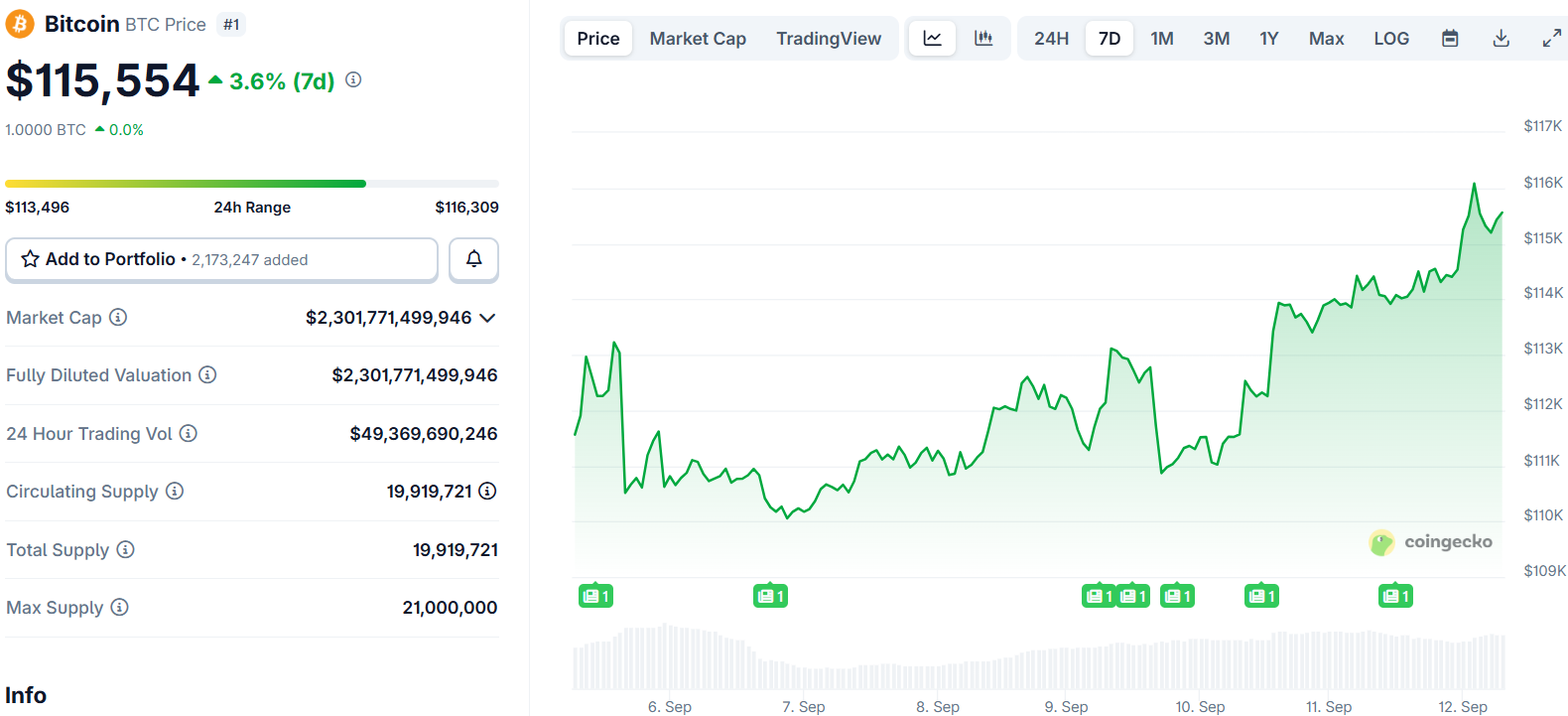This screenshot has height=716, width=1568.
Task: Open the 7d change info icon
Action: pos(353,80)
